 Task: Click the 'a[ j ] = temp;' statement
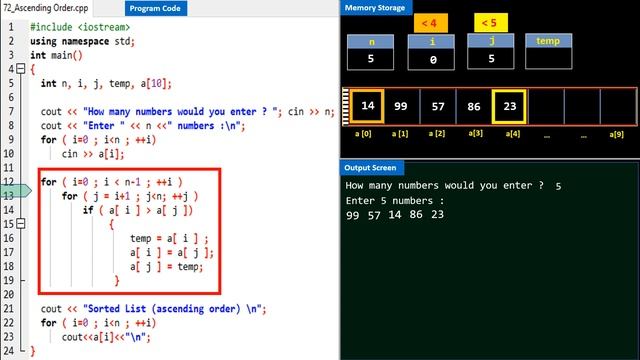pos(167,267)
